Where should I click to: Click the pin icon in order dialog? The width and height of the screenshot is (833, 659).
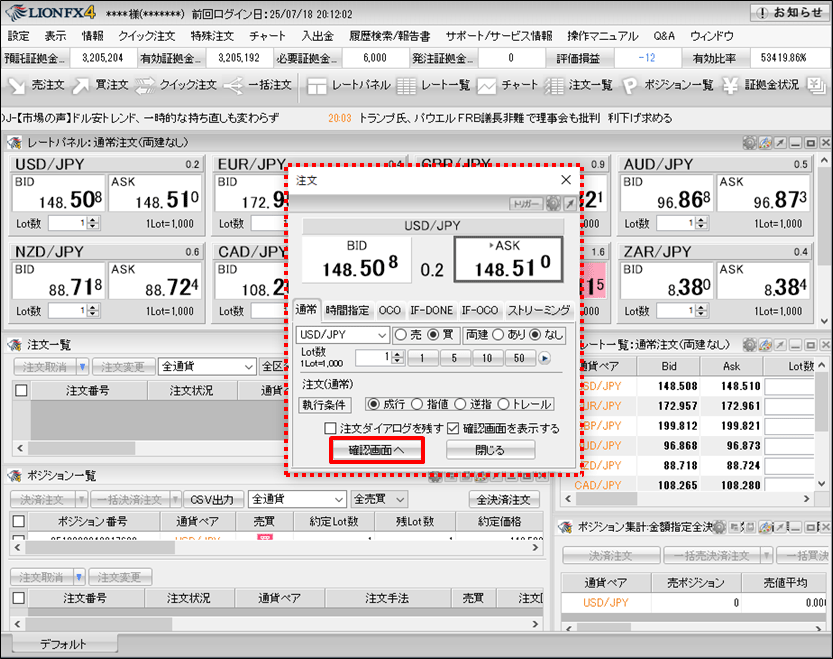(x=569, y=203)
